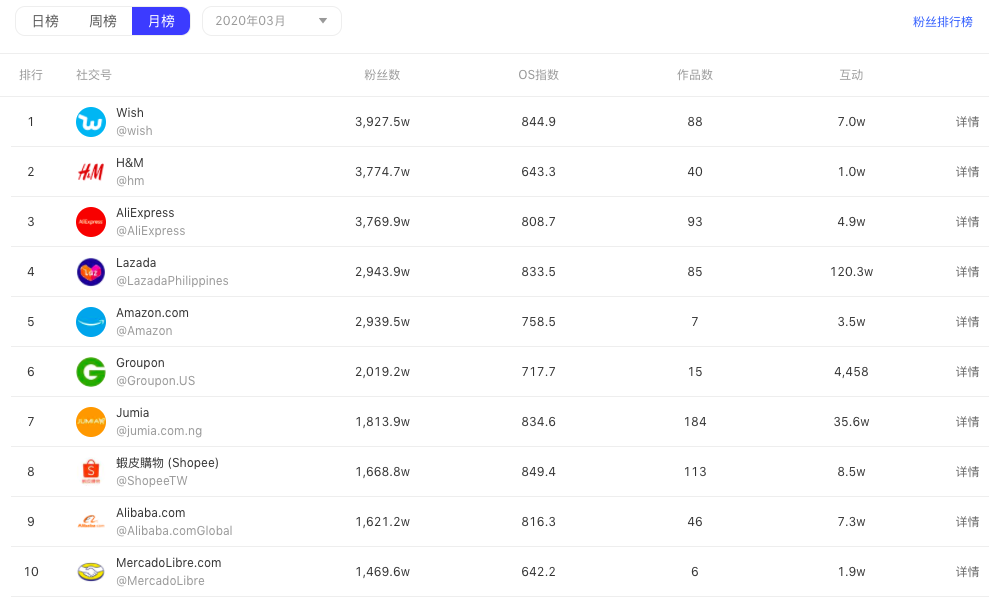This screenshot has height=598, width=989.
Task: Switch to the 周榜 weekly tab
Action: pos(103,21)
